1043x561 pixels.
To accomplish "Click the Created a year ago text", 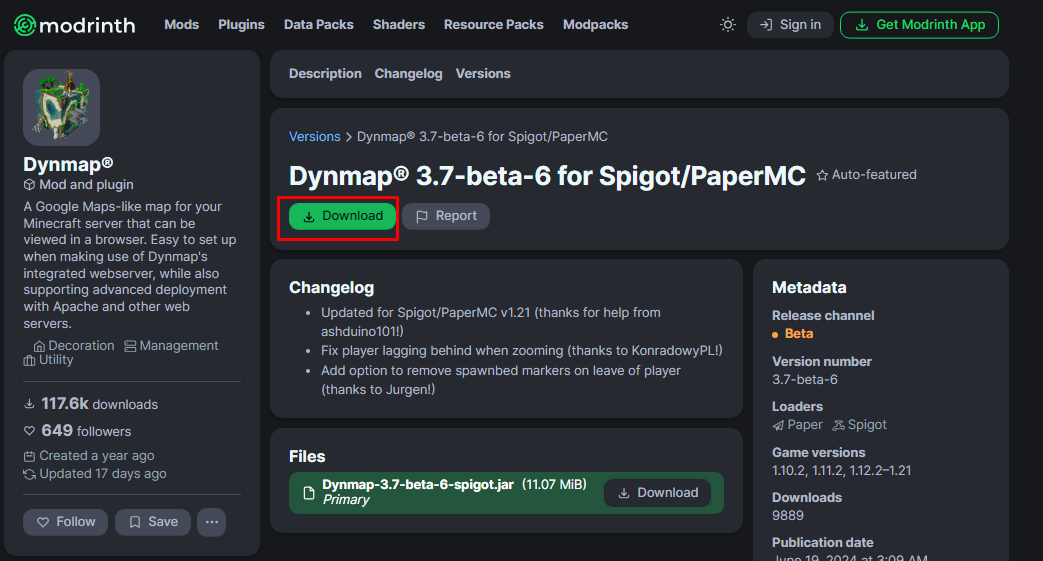I will (89, 456).
